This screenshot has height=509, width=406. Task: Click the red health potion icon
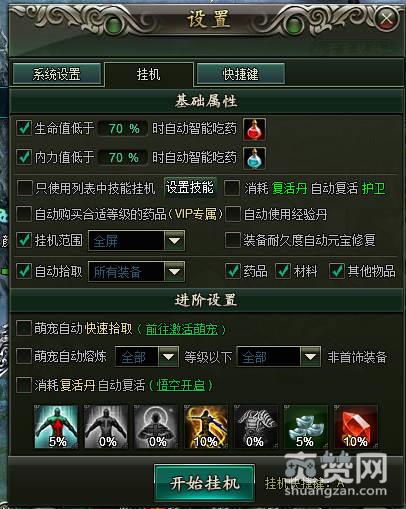click(255, 129)
